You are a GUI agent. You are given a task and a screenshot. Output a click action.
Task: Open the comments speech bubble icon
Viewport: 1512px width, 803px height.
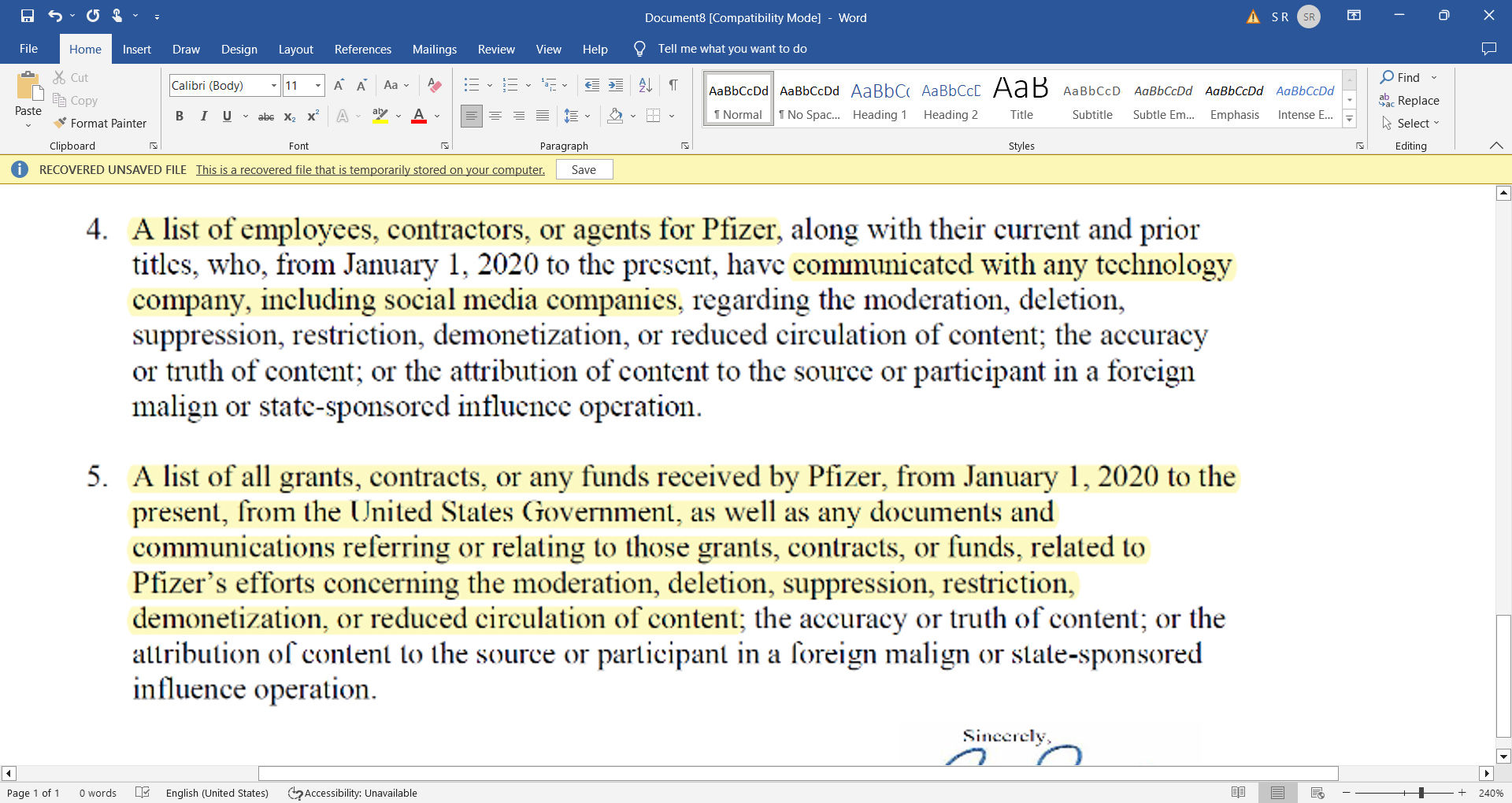pos(1488,49)
